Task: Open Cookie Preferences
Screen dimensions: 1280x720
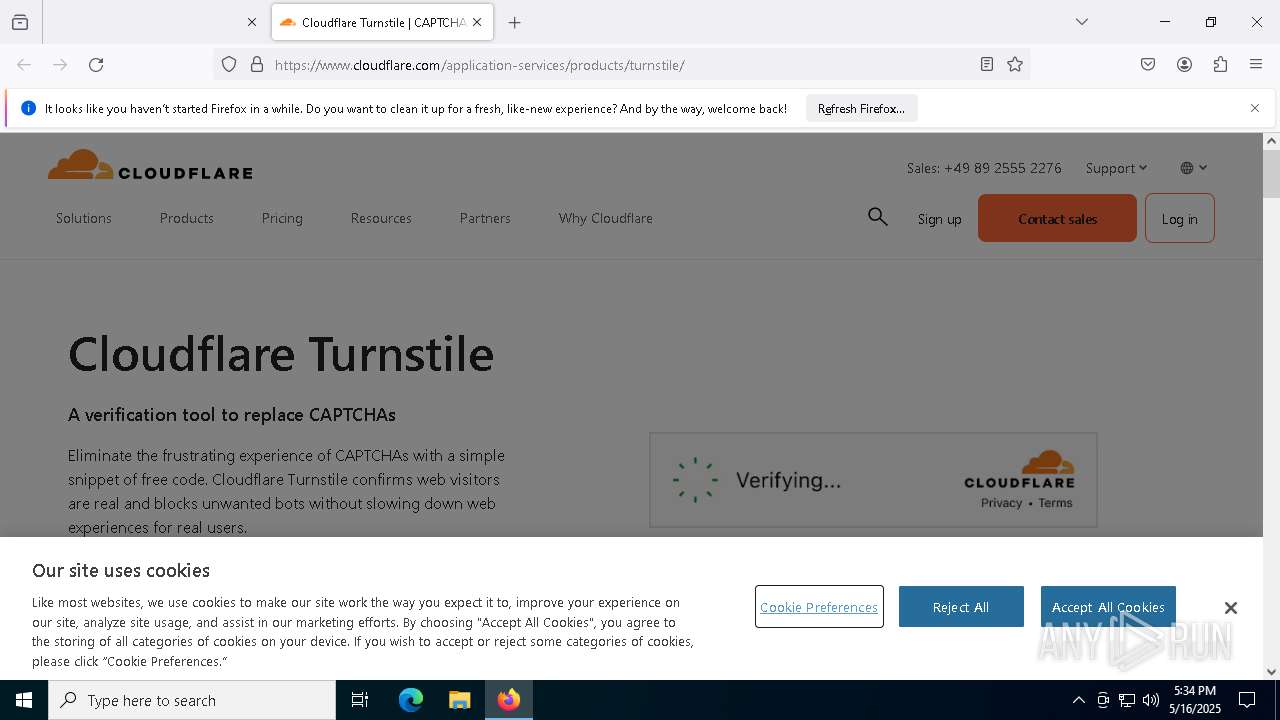Action: click(819, 607)
